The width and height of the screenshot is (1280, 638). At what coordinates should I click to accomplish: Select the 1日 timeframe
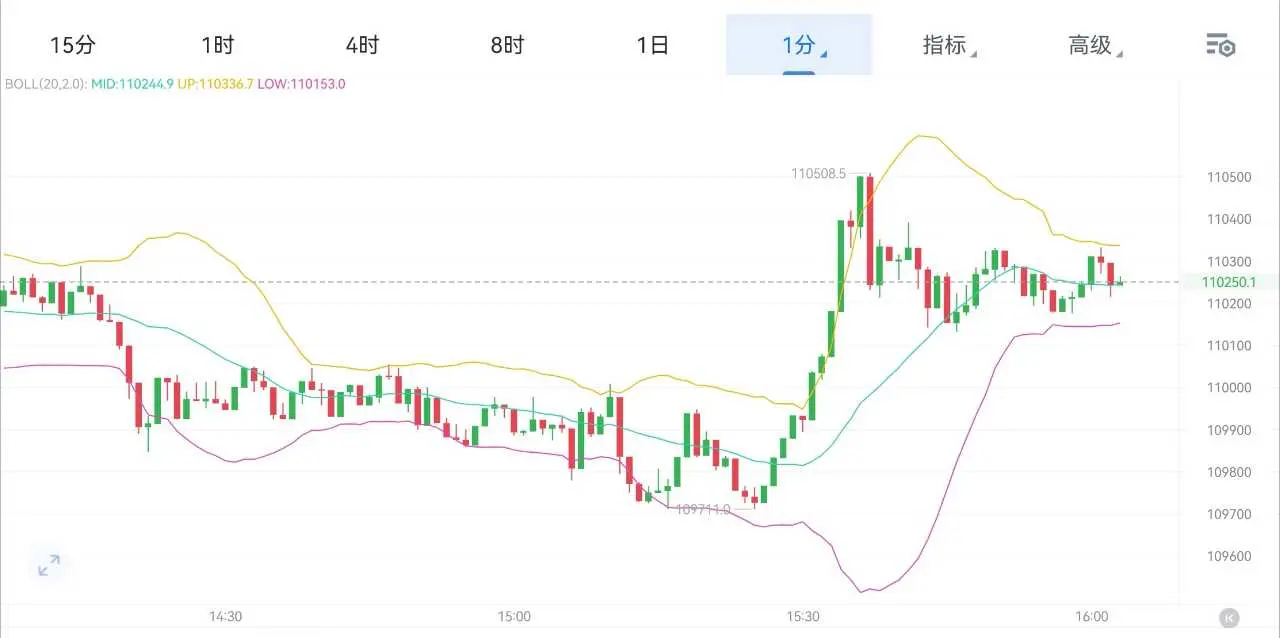click(652, 45)
